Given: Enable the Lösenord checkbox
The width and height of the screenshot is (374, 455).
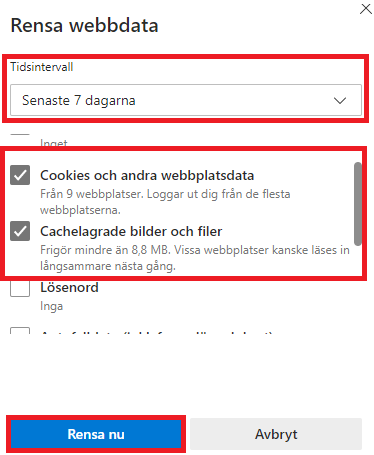Looking at the screenshot, I should pos(20,287).
